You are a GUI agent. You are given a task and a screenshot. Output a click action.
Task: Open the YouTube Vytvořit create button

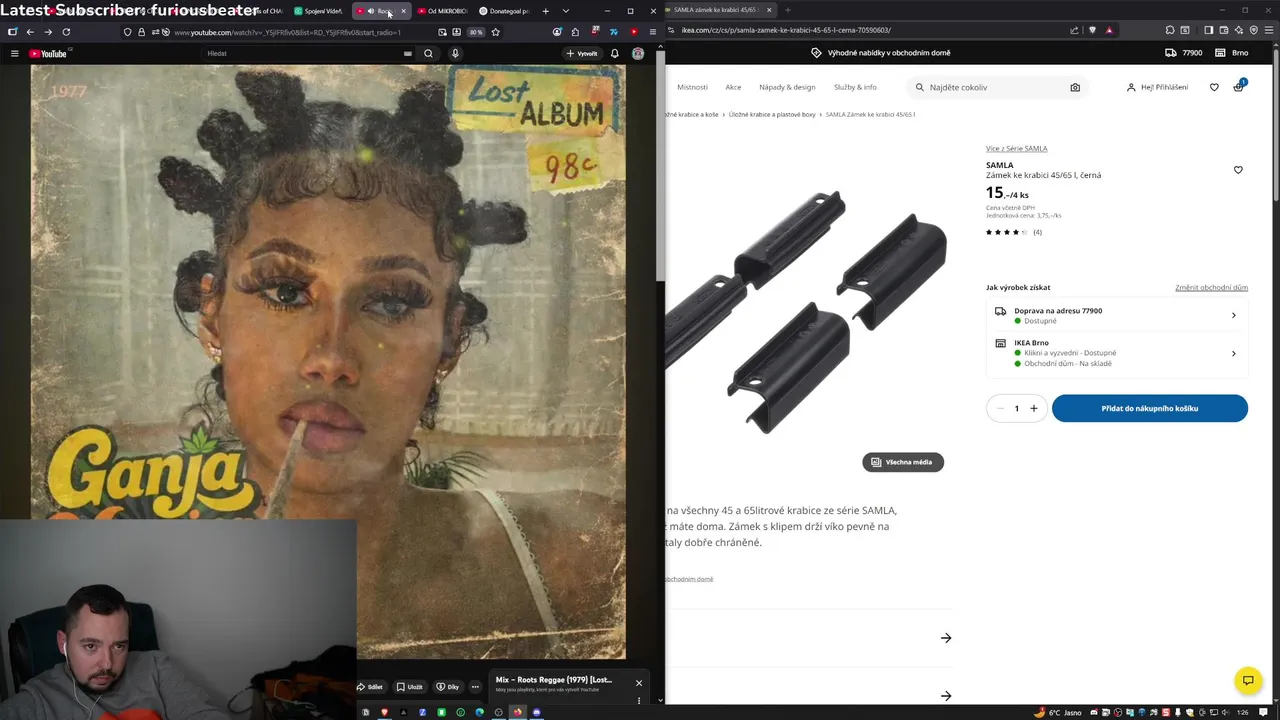(582, 53)
